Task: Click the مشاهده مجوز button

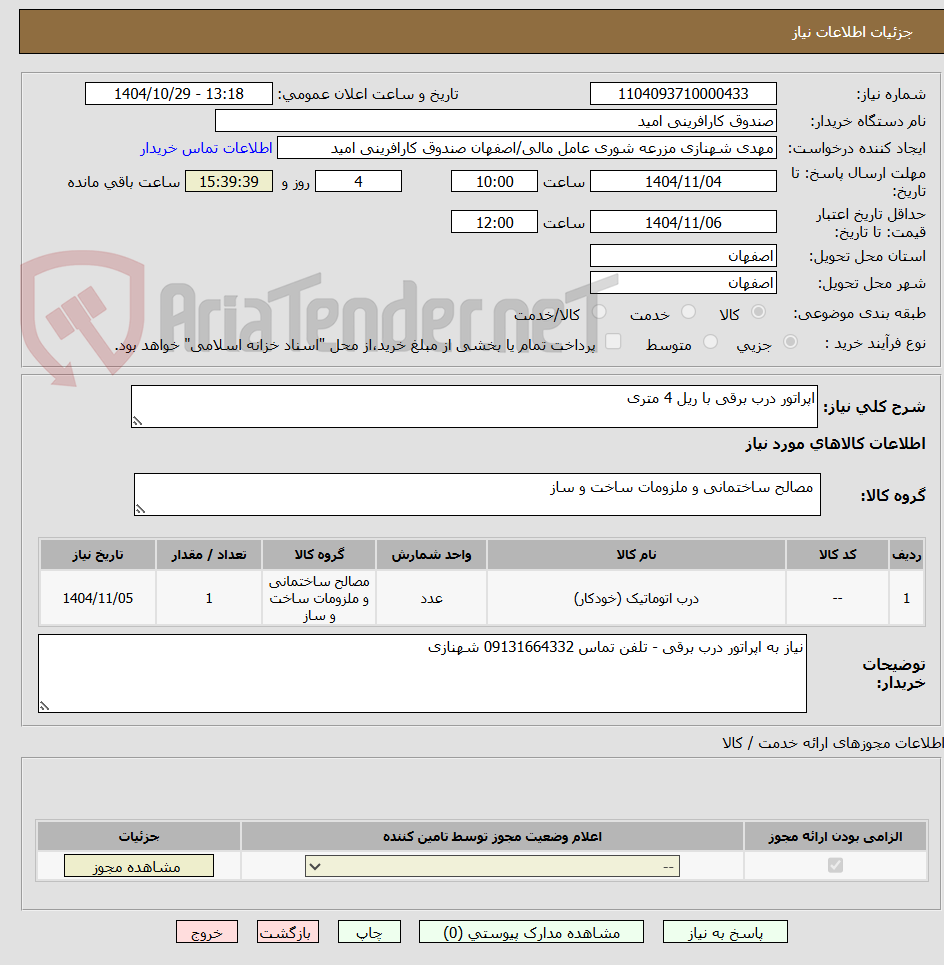Action: coord(138,866)
